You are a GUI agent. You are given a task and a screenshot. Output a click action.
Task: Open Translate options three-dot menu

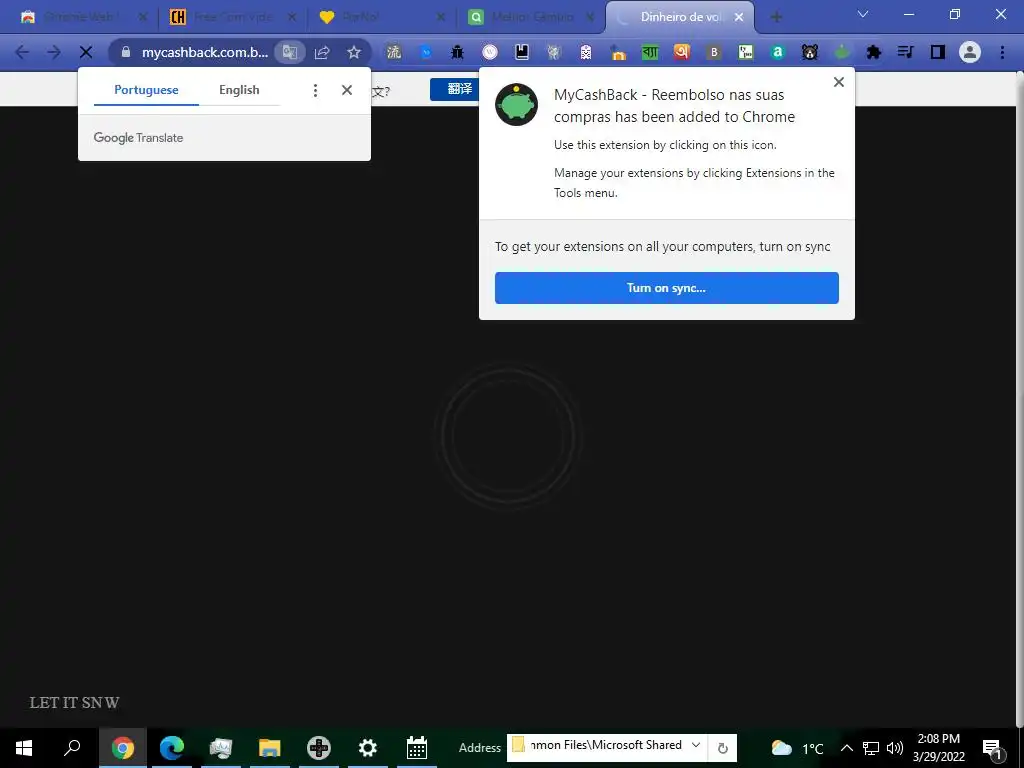click(x=315, y=90)
